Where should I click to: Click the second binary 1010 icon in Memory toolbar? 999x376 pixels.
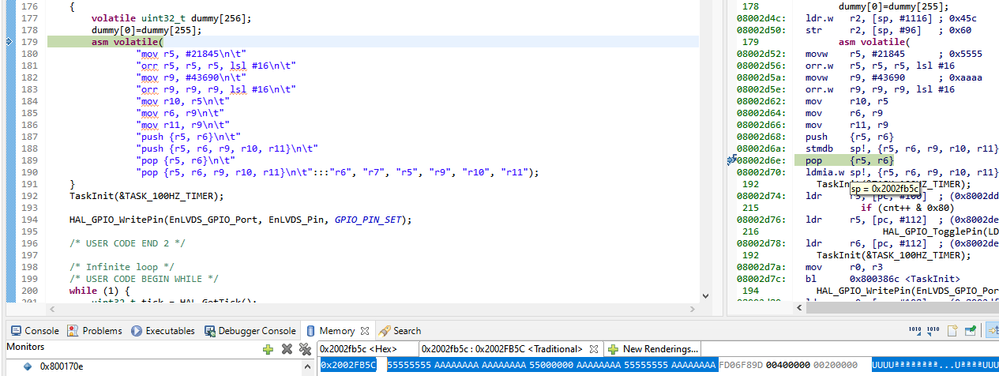click(x=933, y=331)
